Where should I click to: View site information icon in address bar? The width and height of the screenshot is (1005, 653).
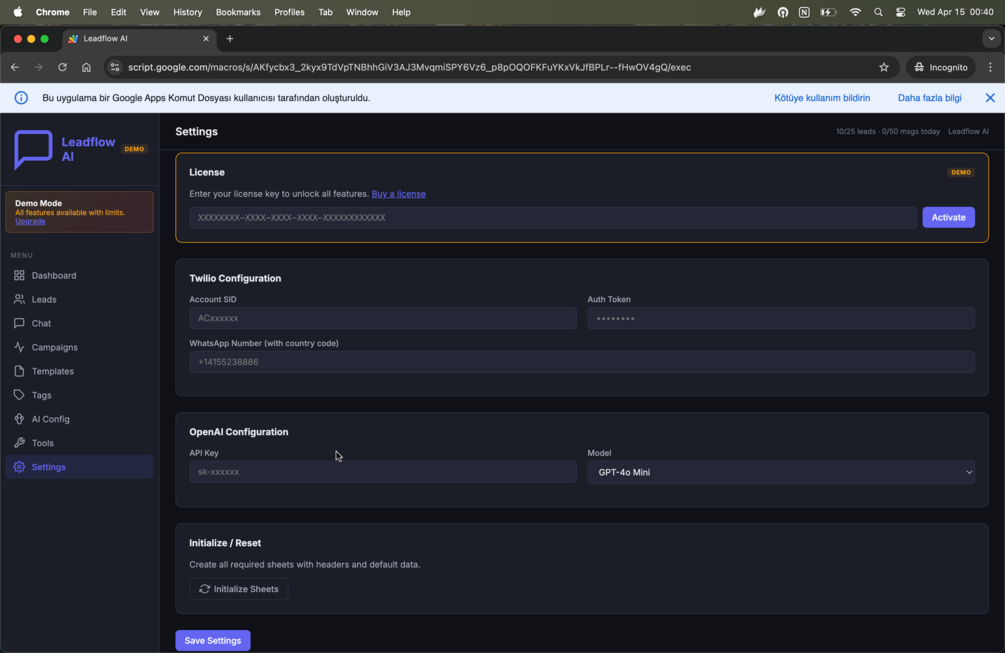click(x=115, y=67)
